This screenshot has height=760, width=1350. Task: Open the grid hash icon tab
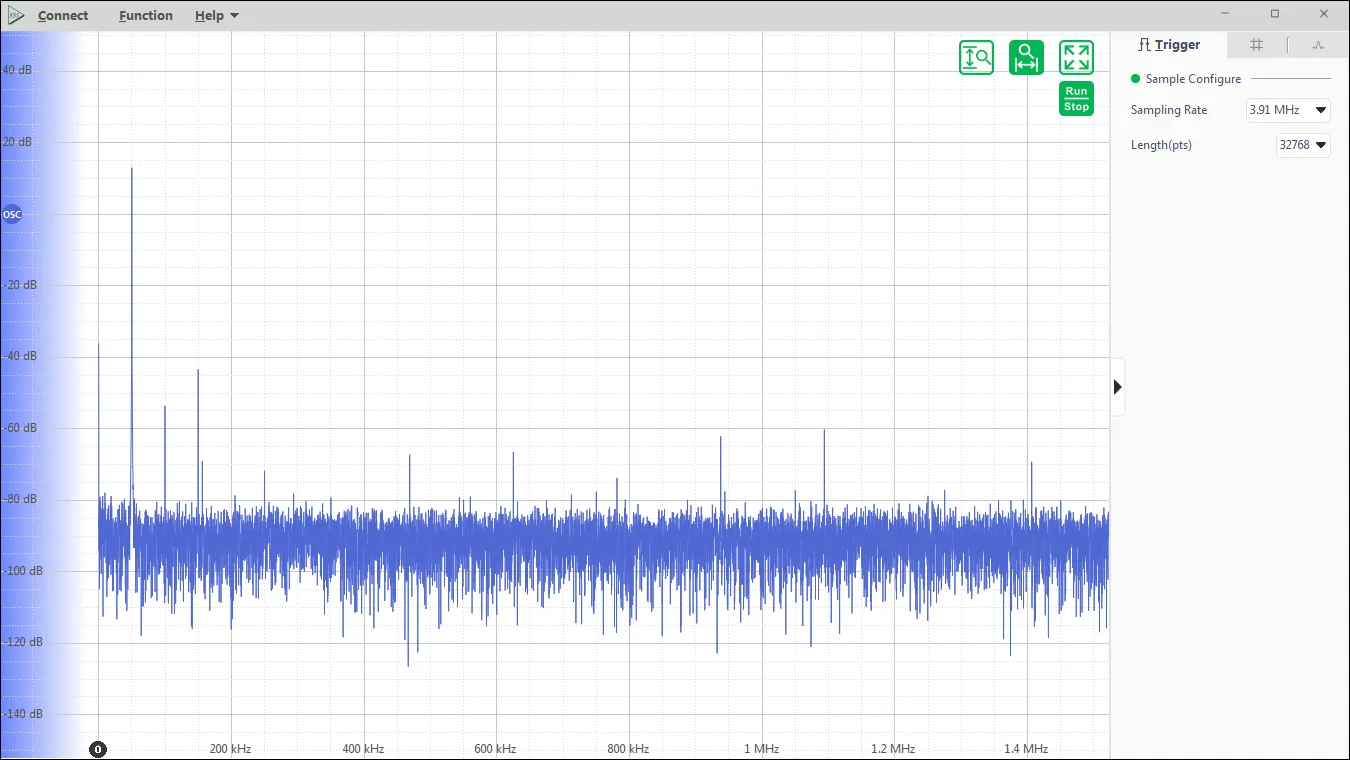[1257, 44]
